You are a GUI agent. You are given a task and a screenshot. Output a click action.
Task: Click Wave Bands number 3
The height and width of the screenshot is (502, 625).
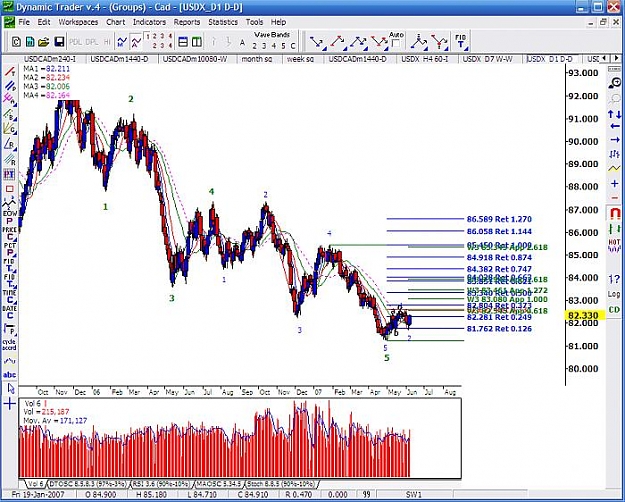click(x=264, y=46)
